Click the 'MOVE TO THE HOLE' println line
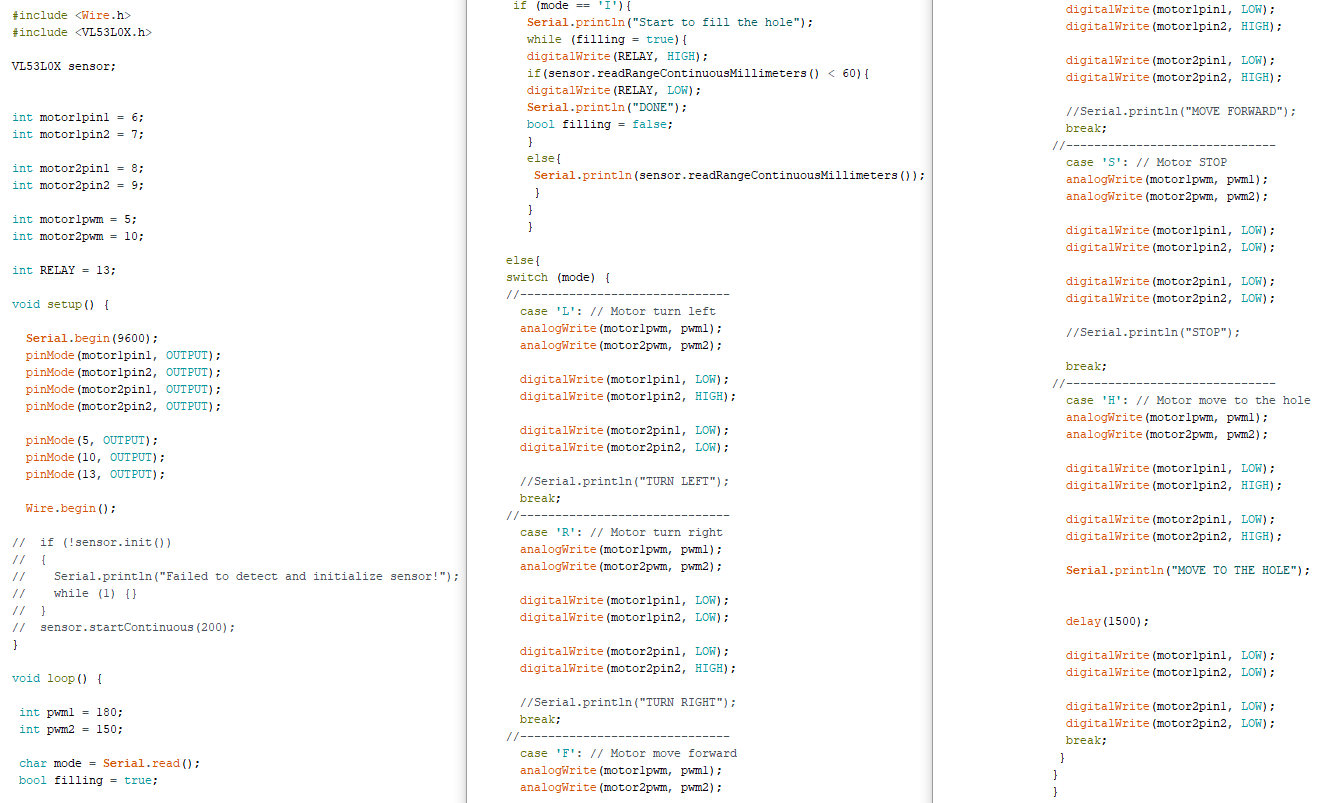Screen dimensions: 1321x803 1187,570
